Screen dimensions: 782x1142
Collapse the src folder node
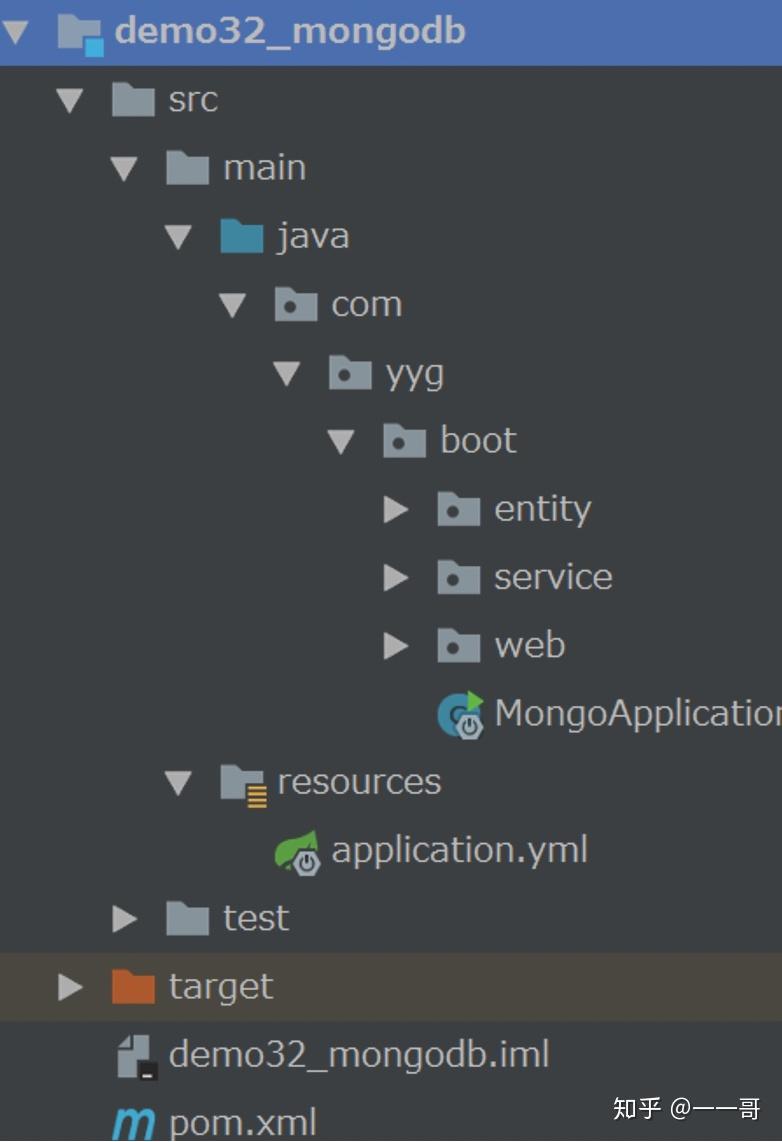point(69,100)
